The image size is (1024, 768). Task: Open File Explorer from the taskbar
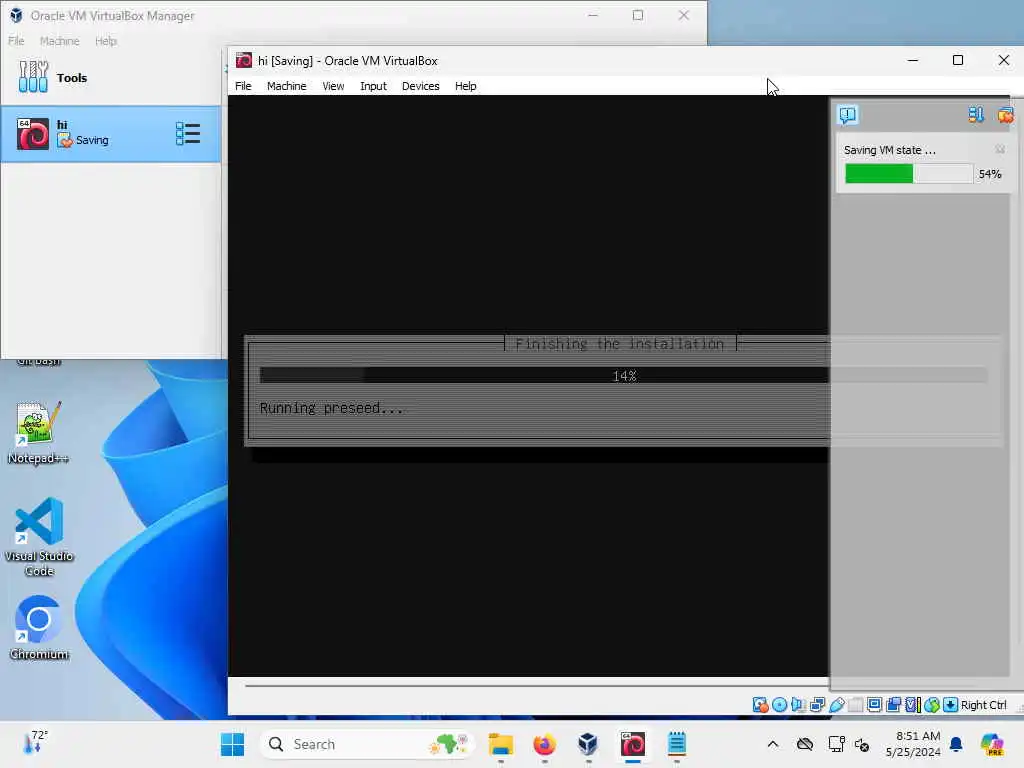point(501,744)
